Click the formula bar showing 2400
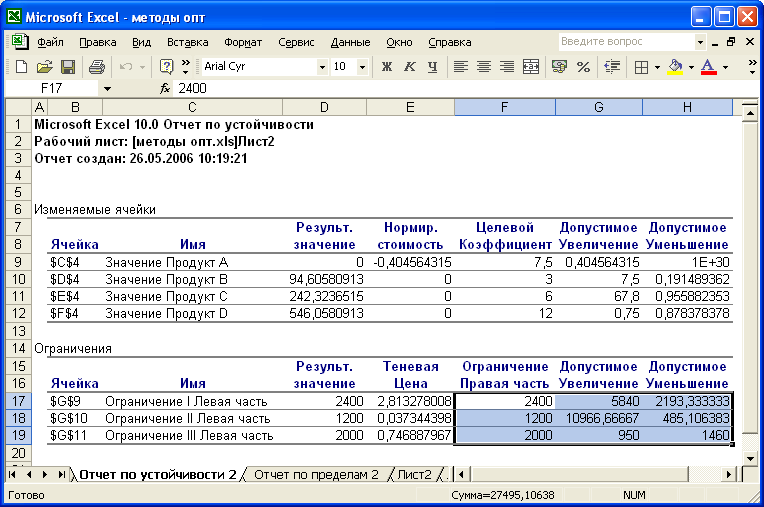Image resolution: width=764 pixels, height=507 pixels. (465, 89)
